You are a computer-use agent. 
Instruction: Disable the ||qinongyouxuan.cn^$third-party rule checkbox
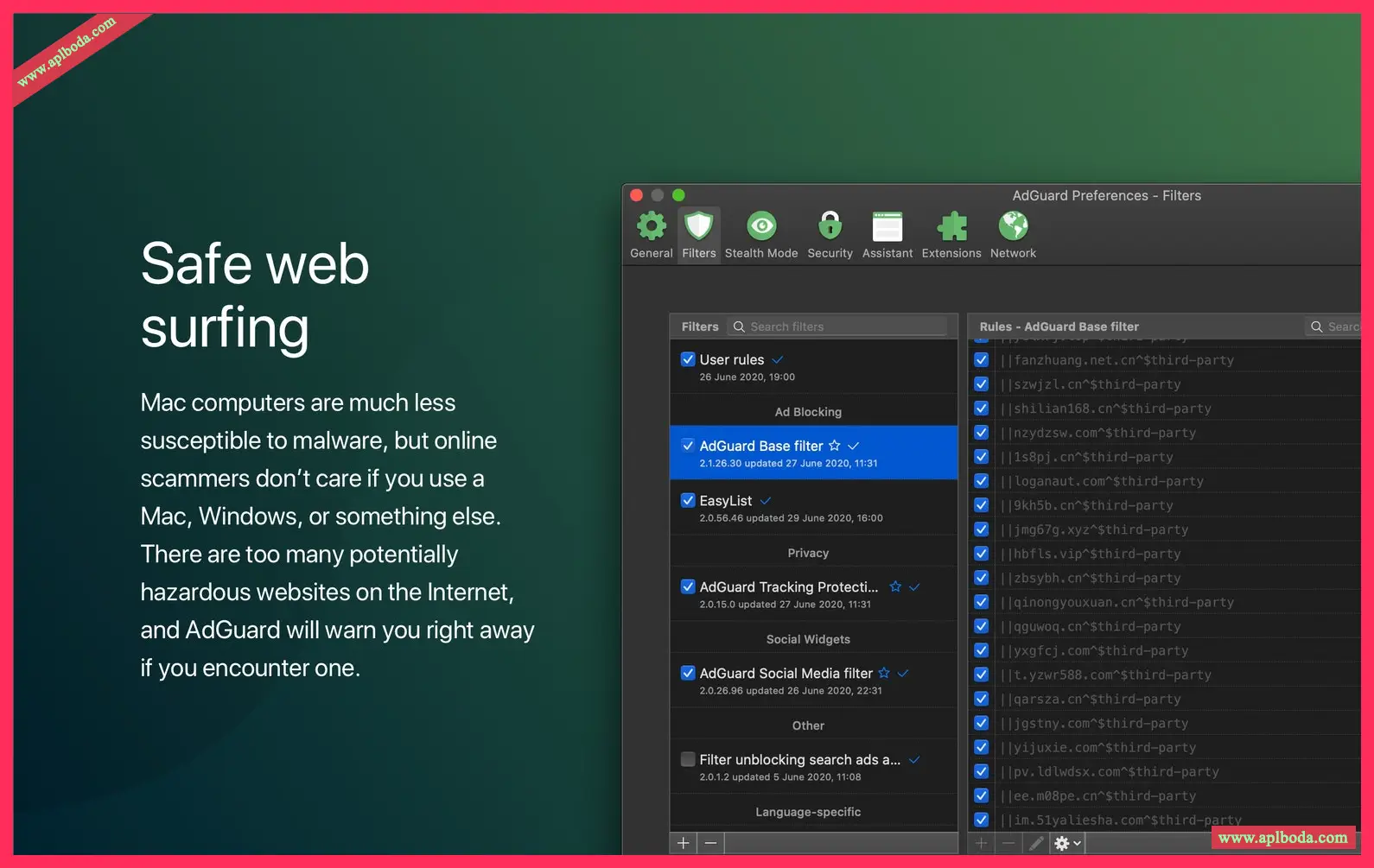(982, 601)
